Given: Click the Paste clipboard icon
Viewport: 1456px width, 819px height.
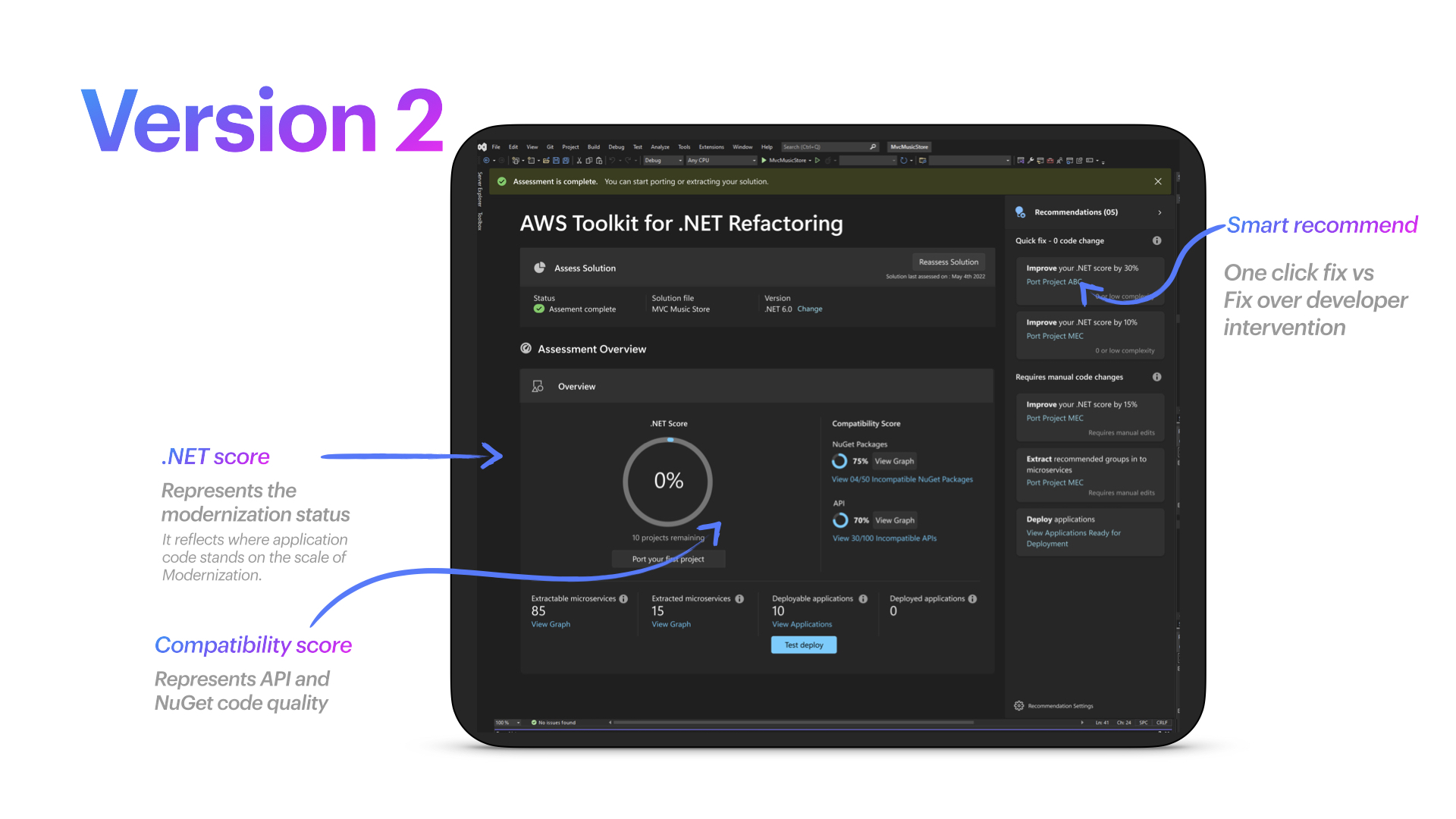Looking at the screenshot, I should click(599, 161).
